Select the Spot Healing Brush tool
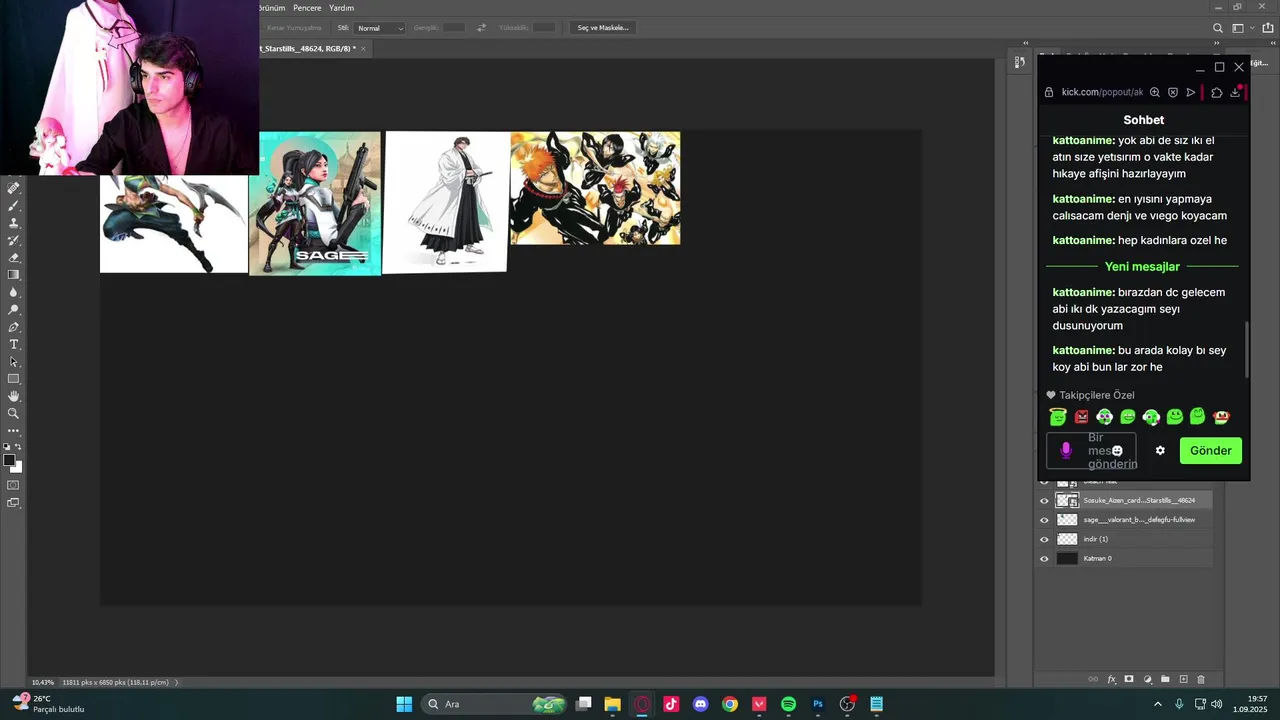 click(x=14, y=188)
